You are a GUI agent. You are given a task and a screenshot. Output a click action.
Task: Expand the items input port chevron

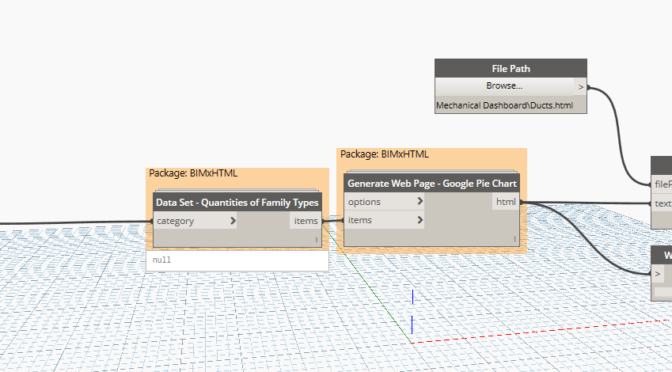420,220
